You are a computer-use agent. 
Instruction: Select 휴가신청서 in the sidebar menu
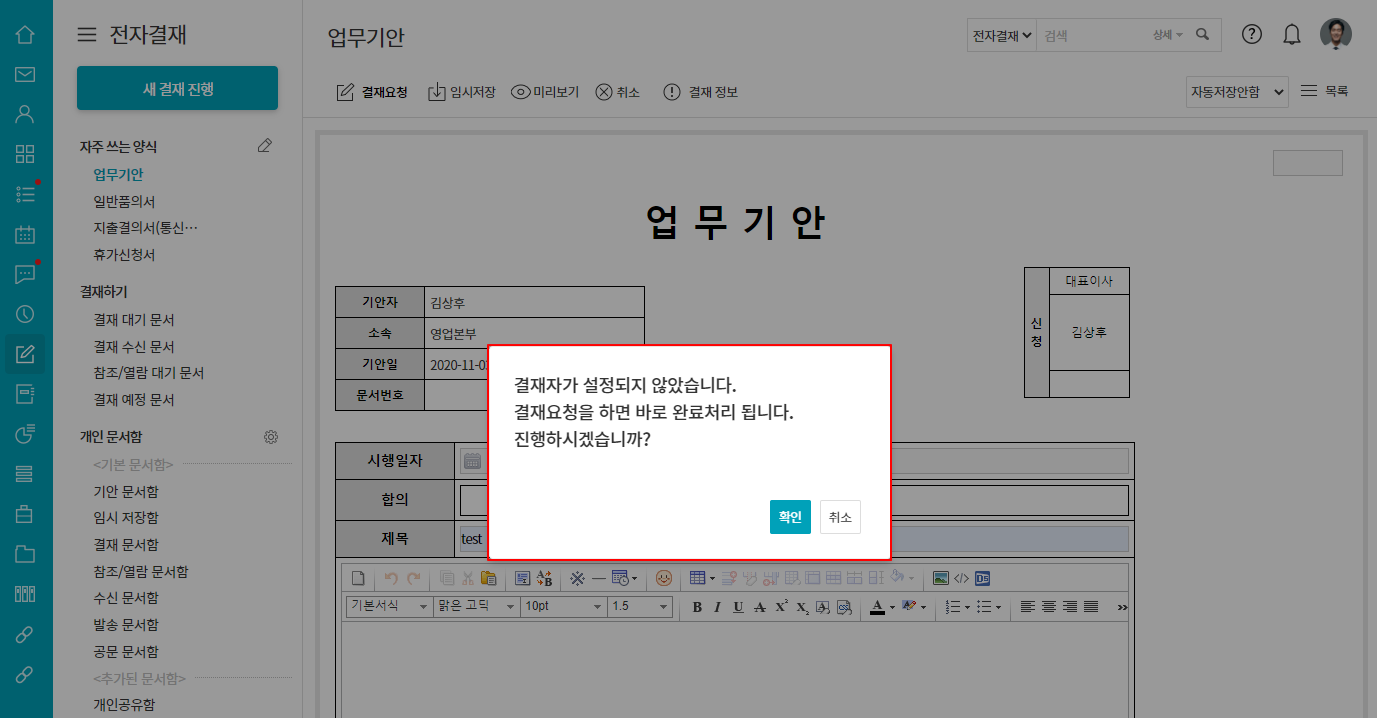pyautogui.click(x=124, y=255)
